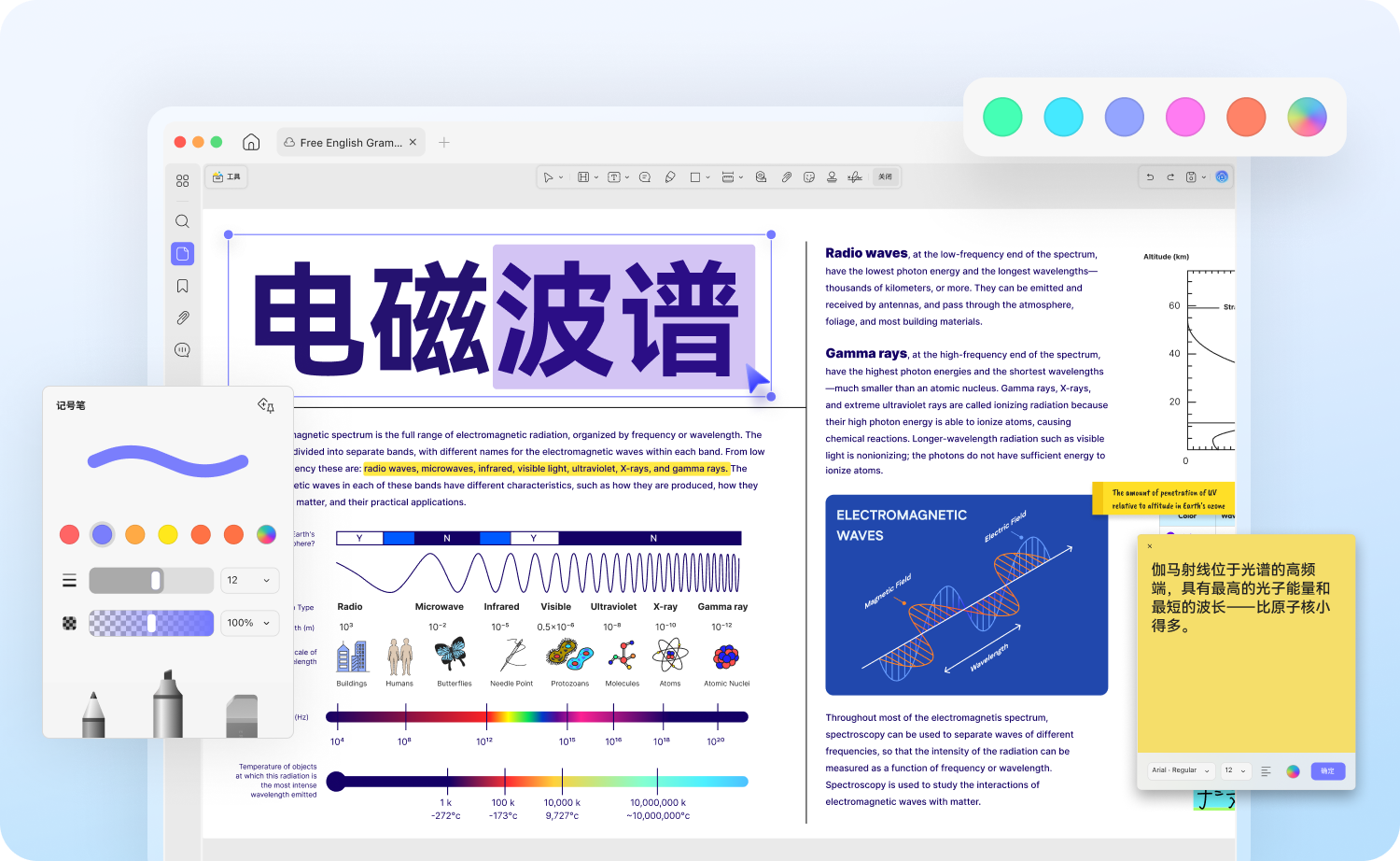1400x861 pixels.
Task: Select the highlight text tool icon
Action: point(583,177)
